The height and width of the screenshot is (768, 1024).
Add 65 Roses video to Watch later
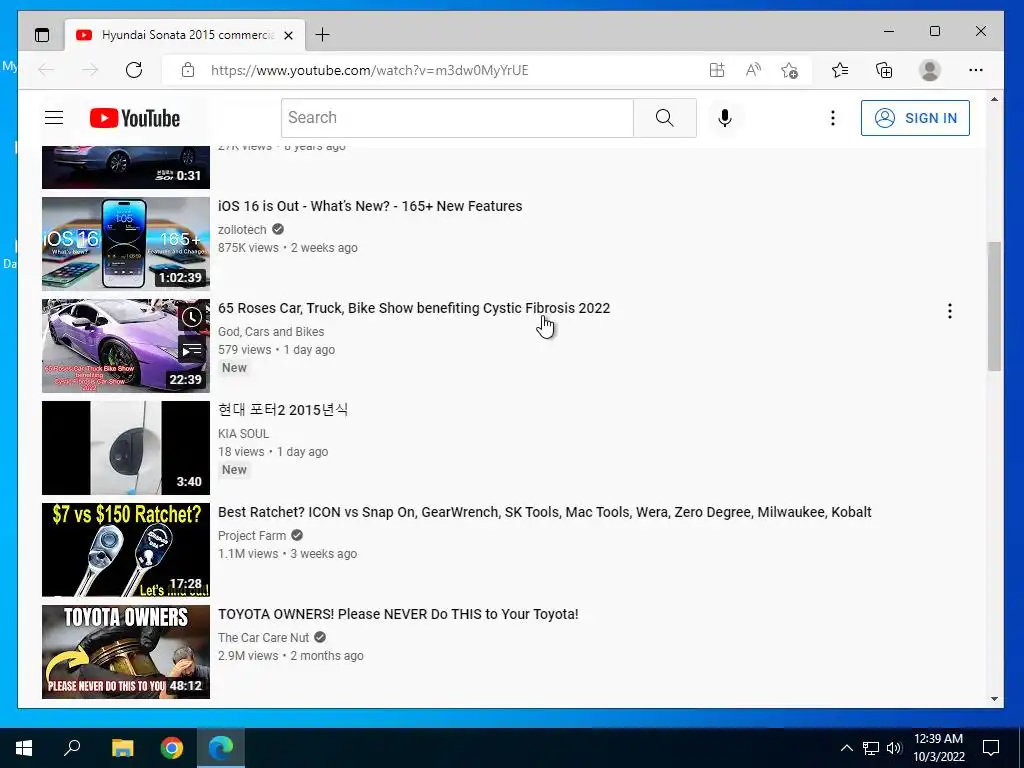(x=192, y=317)
